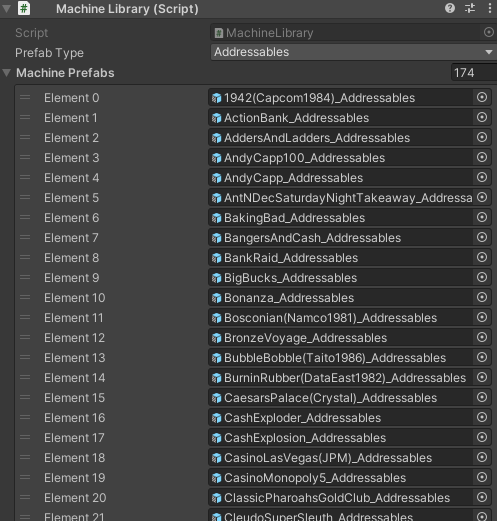Collapse the Machine Library component foldout
The image size is (497, 521).
click(x=6, y=9)
